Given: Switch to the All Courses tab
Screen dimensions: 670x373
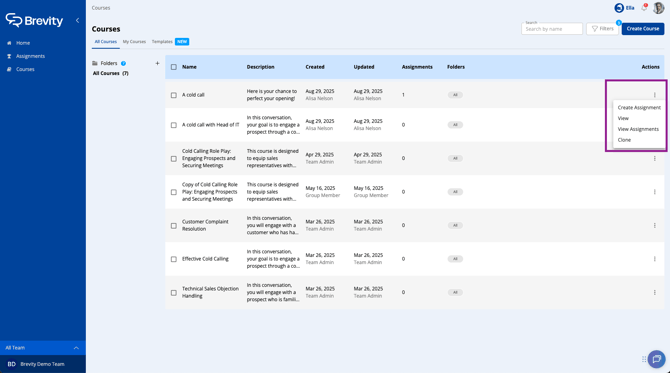Looking at the screenshot, I should click(106, 41).
